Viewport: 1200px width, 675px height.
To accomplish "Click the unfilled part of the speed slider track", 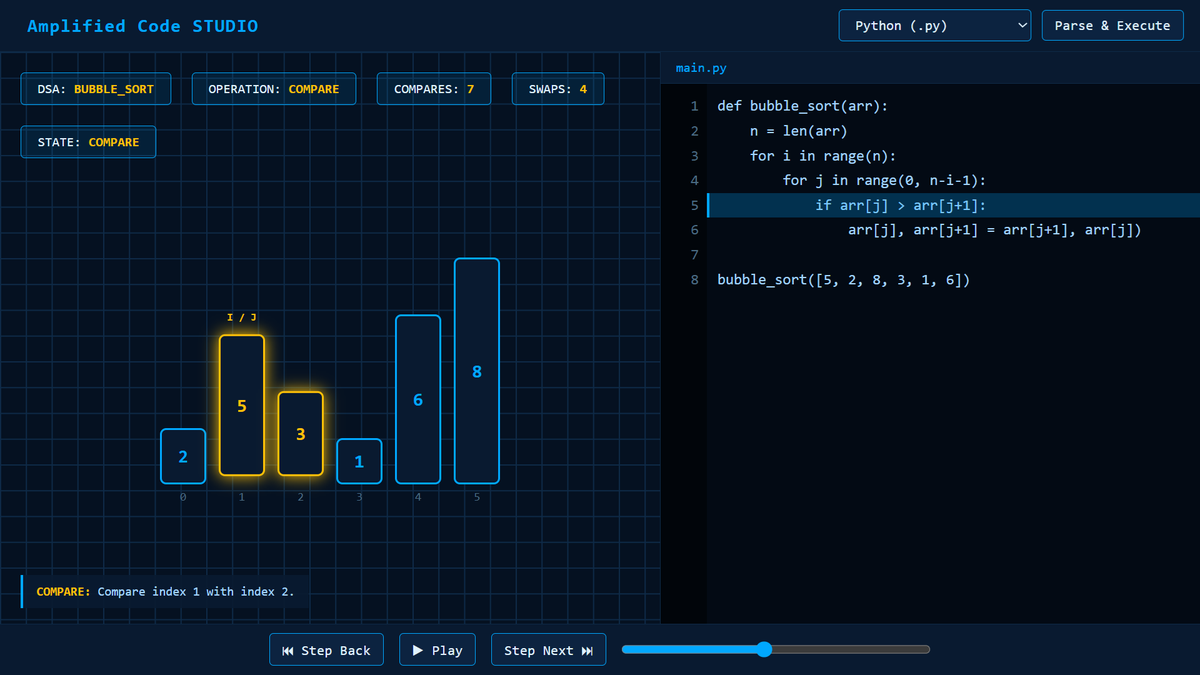I will [x=850, y=650].
